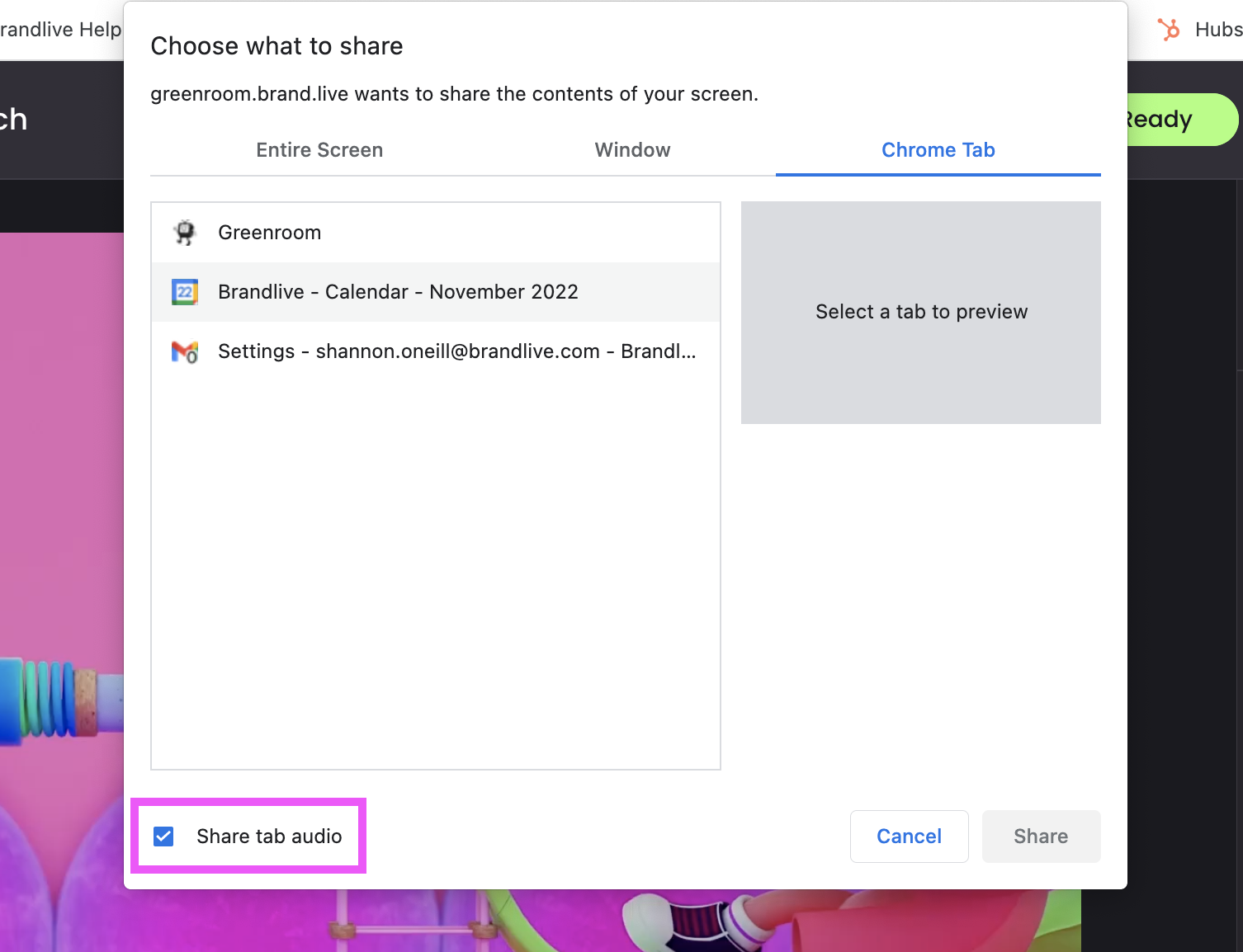Select Settings - shannon.oneill@brandlive.com tab entry
Screen dimensions: 1243x952
436,351
